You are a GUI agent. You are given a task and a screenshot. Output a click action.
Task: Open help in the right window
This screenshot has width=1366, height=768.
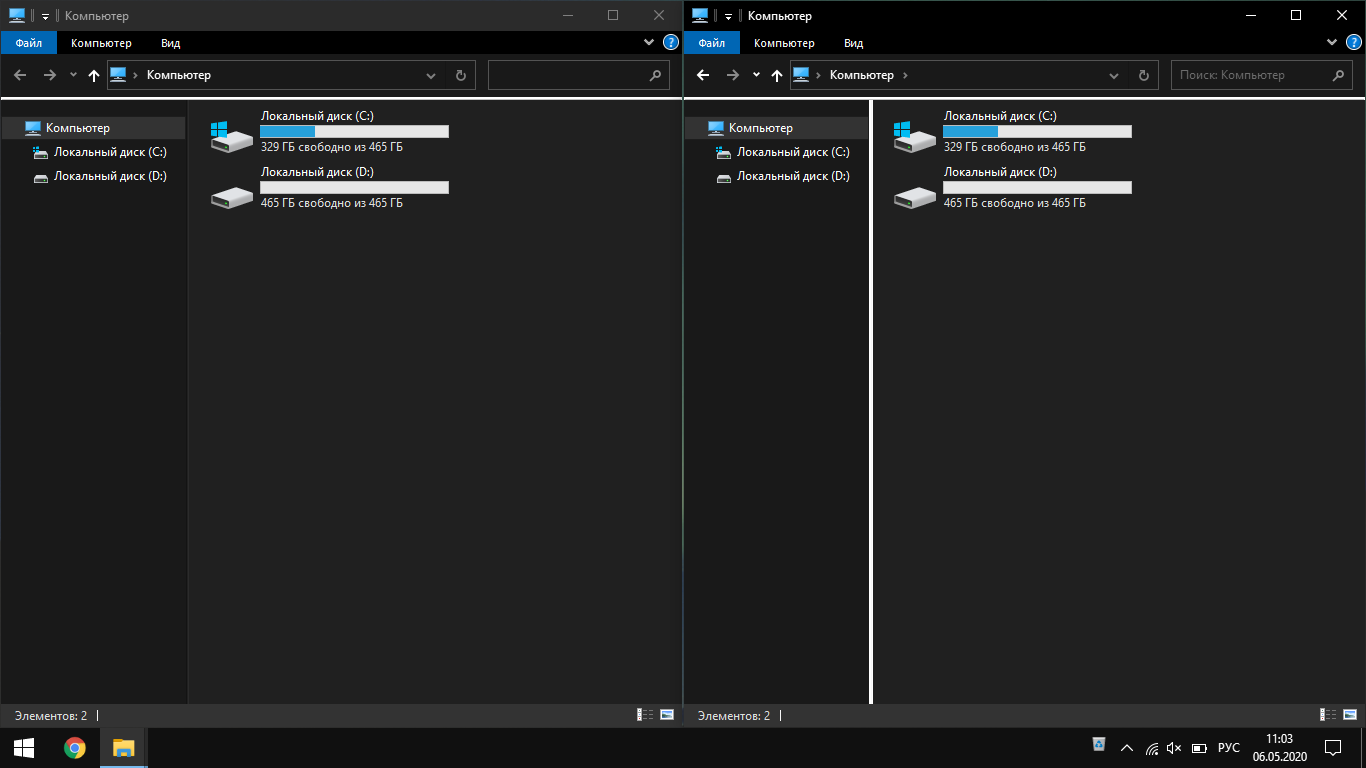pos(1355,43)
